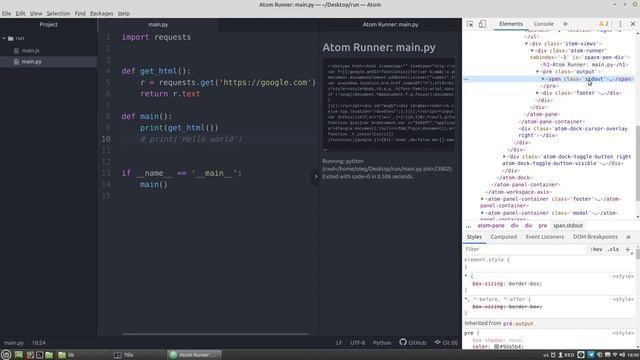
Task: Open the system start menu icon
Action: point(6,355)
